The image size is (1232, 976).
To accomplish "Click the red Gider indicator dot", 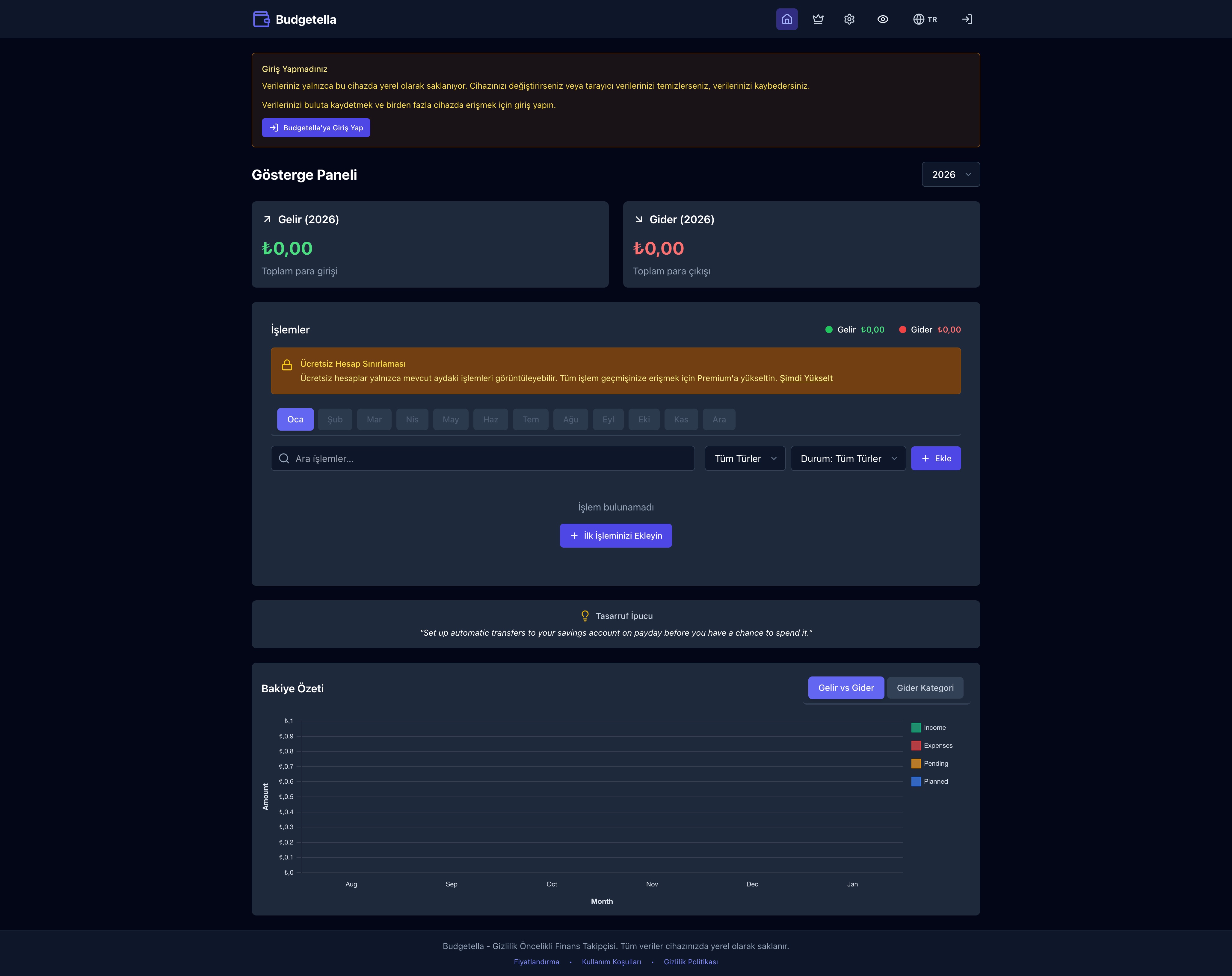I will [902, 330].
